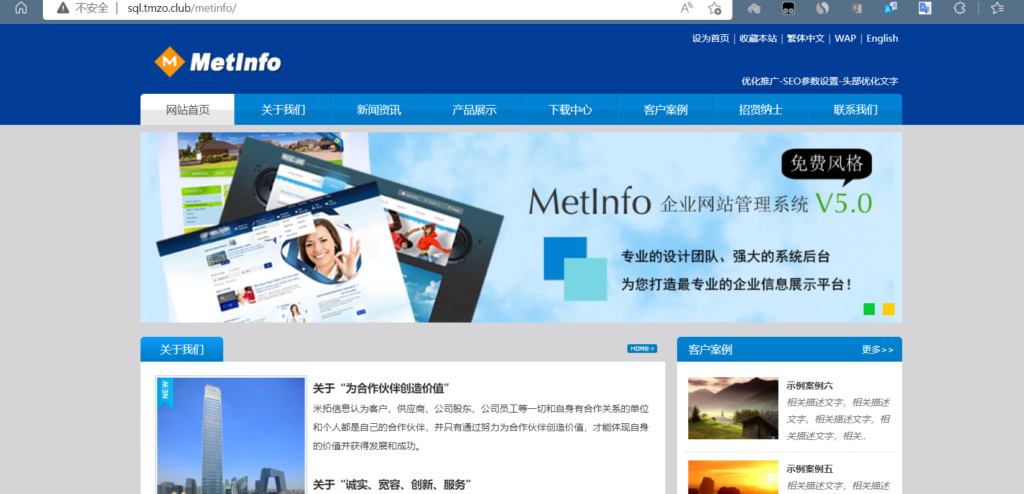Viewport: 1024px width, 494px height.
Task: Open the 关于我们 navigation menu item
Action: click(x=283, y=109)
